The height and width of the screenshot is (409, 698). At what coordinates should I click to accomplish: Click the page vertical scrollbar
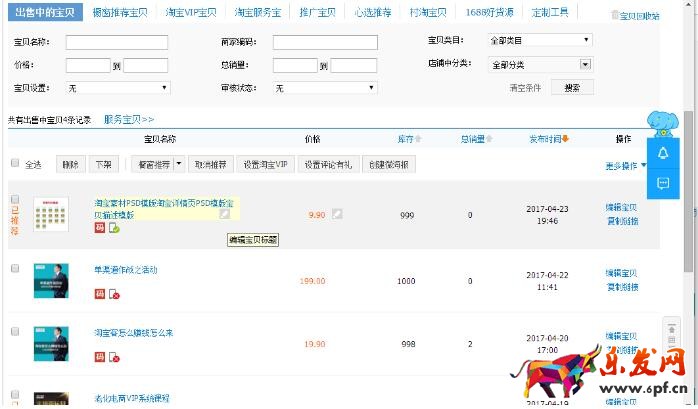click(688, 200)
